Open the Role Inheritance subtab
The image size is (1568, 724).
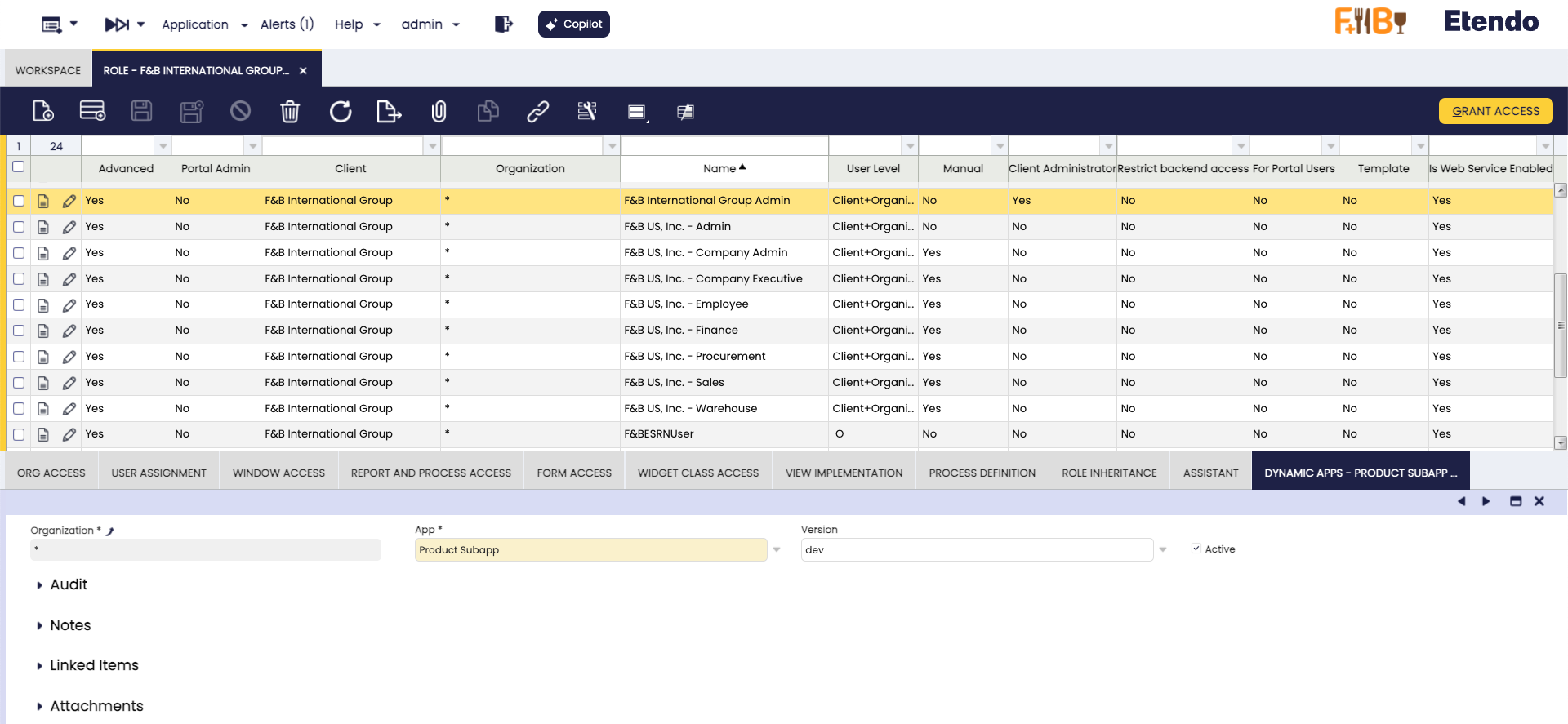(1109, 473)
